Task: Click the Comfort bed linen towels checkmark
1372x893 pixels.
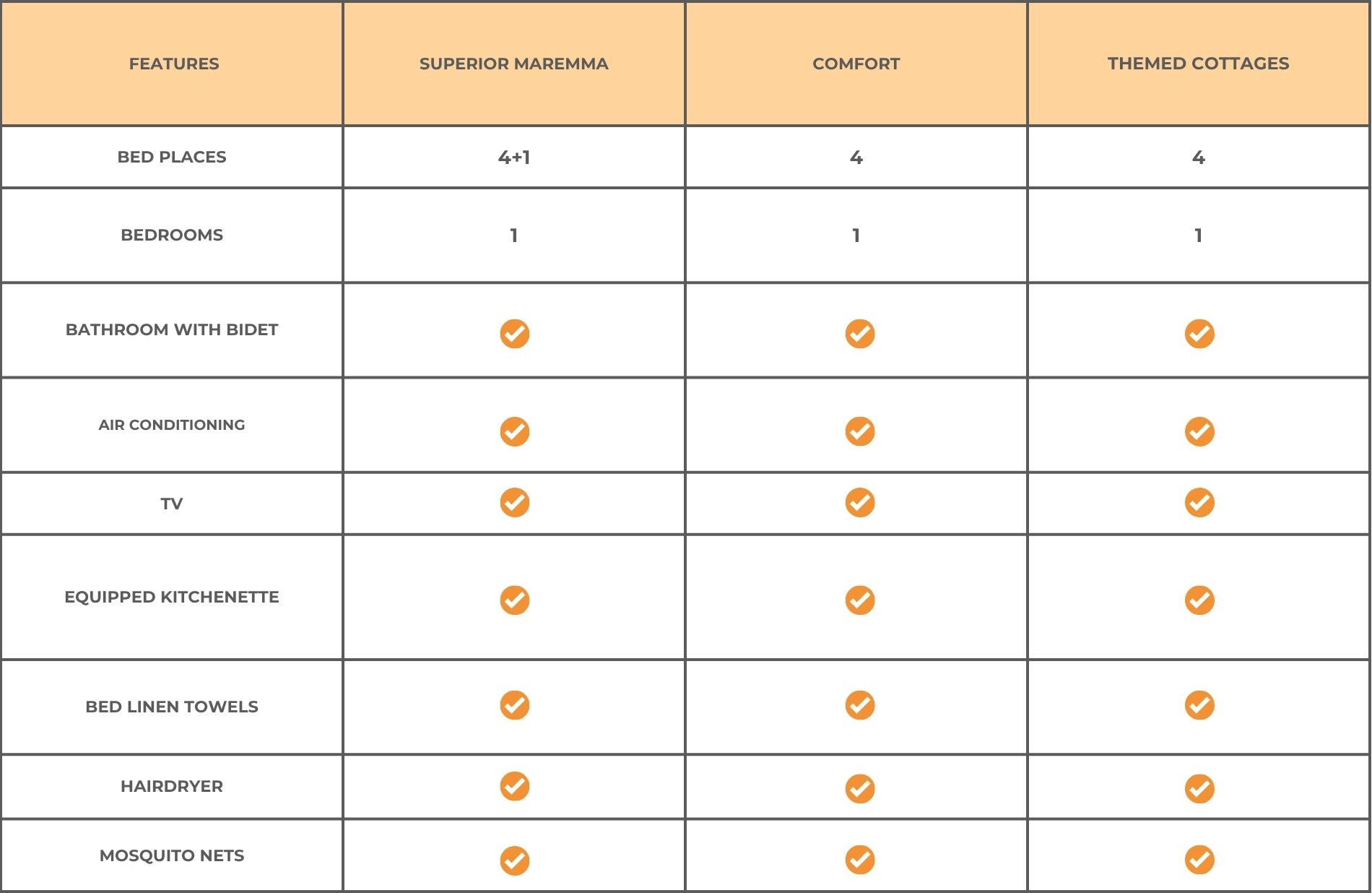Action: click(x=860, y=705)
